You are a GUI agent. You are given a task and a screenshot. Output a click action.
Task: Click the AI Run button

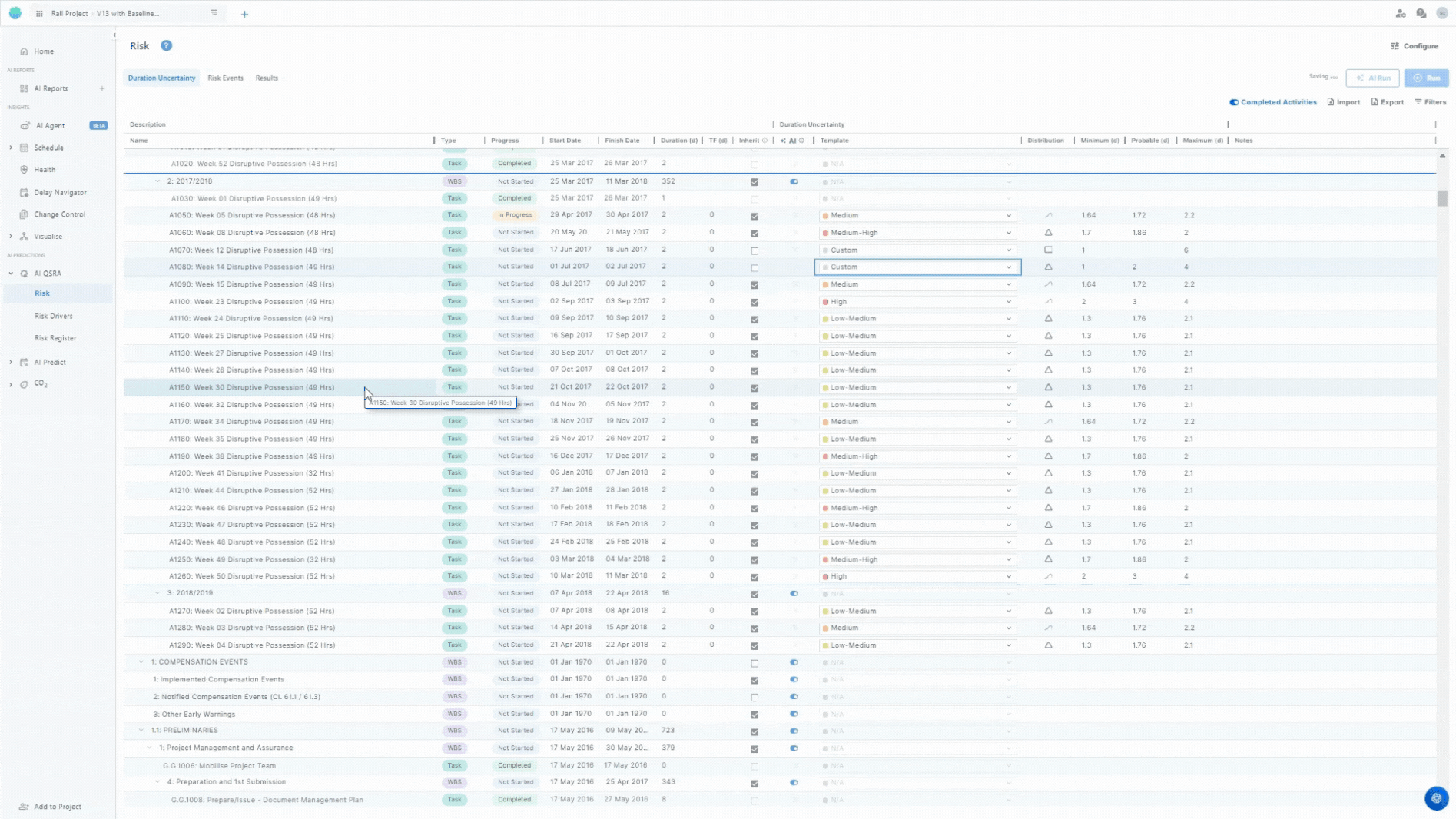1372,78
